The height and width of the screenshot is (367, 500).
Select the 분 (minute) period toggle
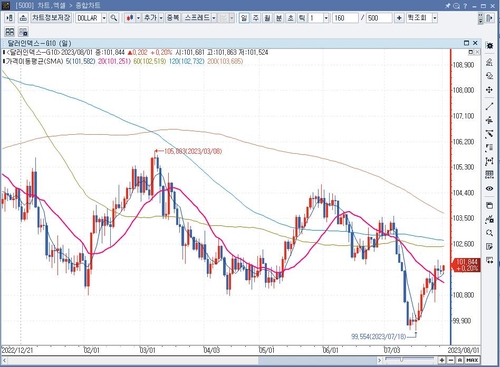point(279,18)
